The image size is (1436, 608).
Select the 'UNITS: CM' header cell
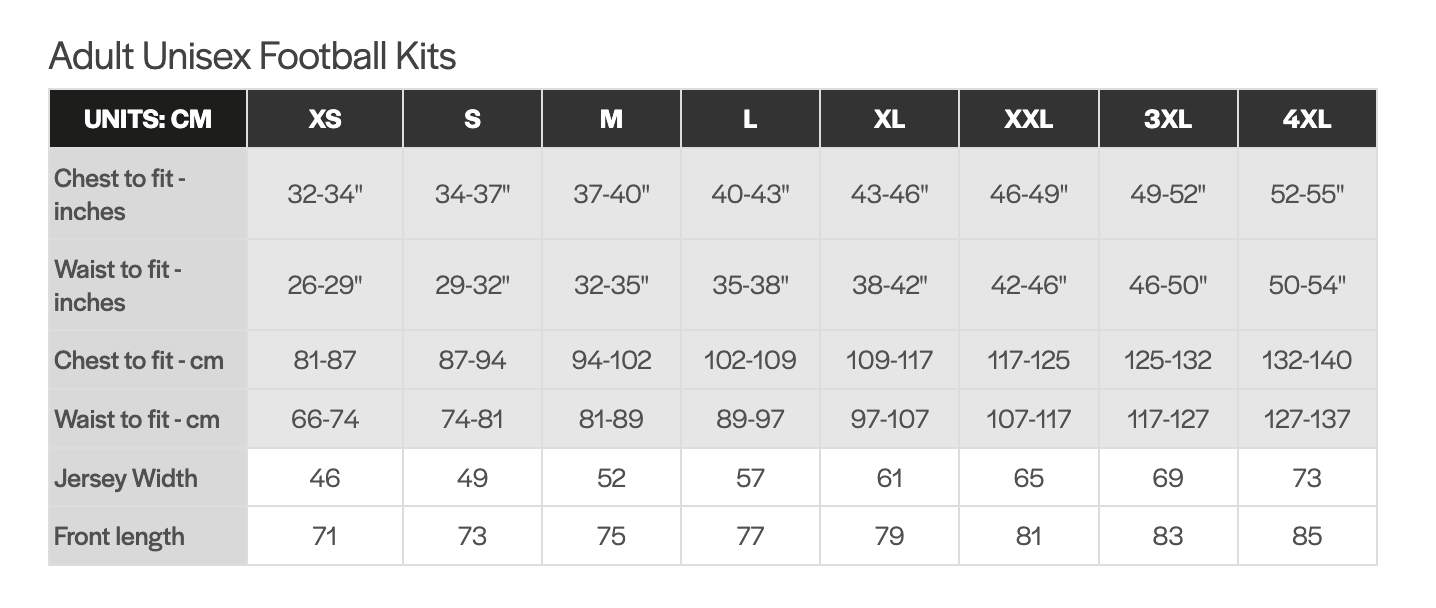(148, 119)
